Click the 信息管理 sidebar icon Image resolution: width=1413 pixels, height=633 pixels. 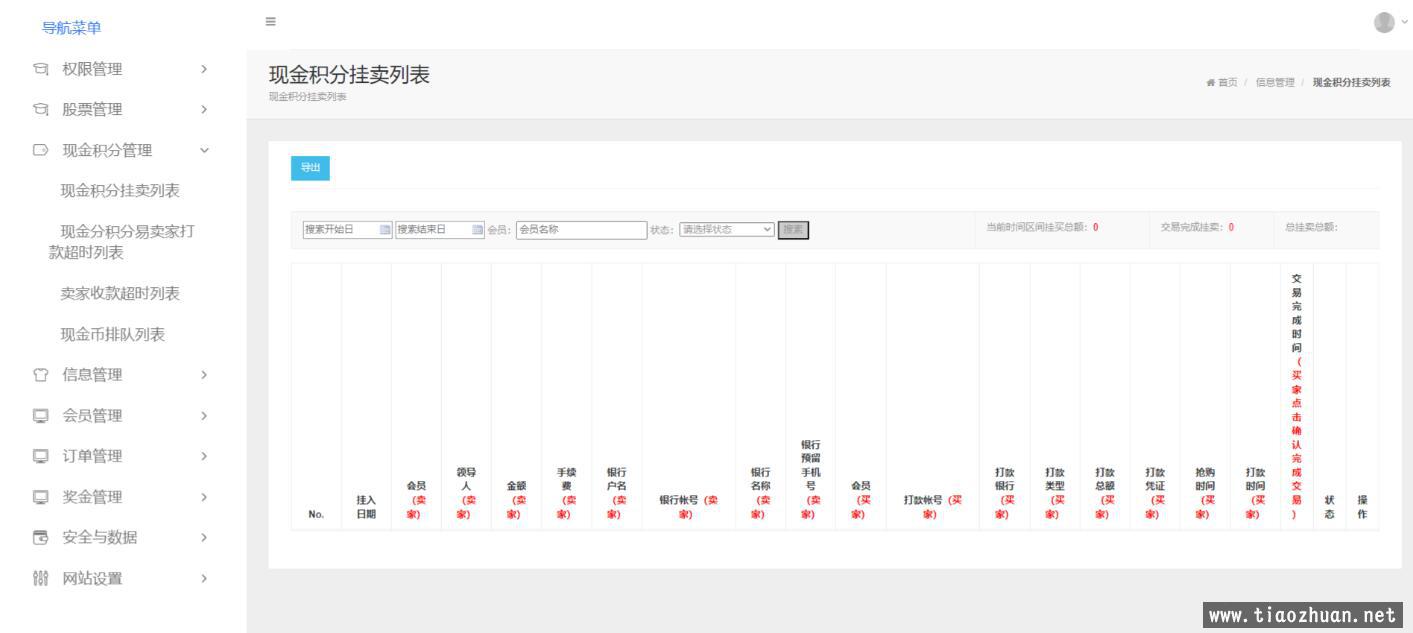41,375
